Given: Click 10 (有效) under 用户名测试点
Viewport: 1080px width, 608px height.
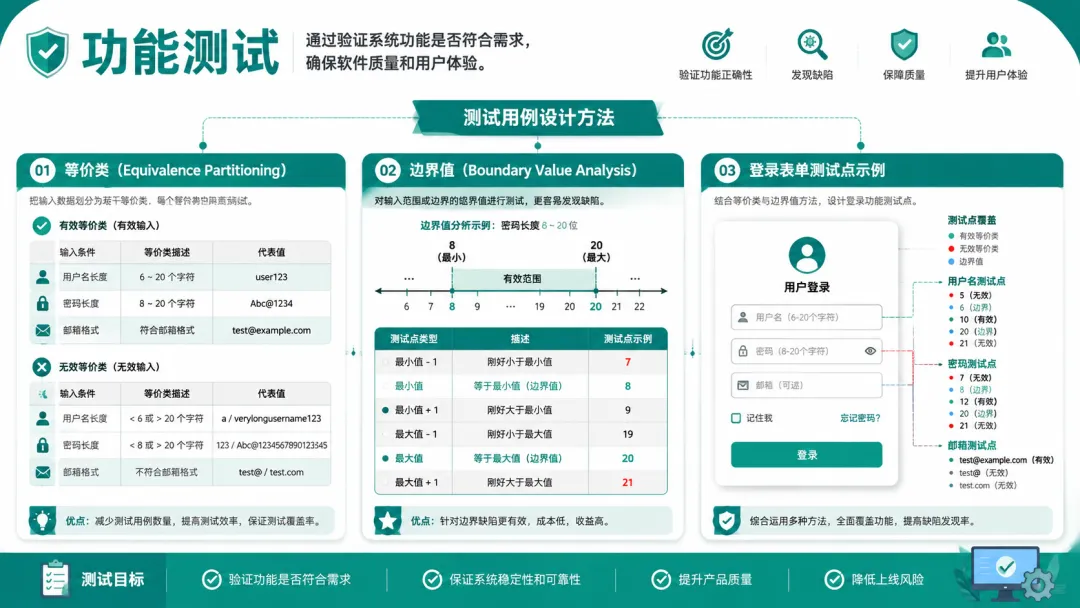Looking at the screenshot, I should (x=977, y=319).
